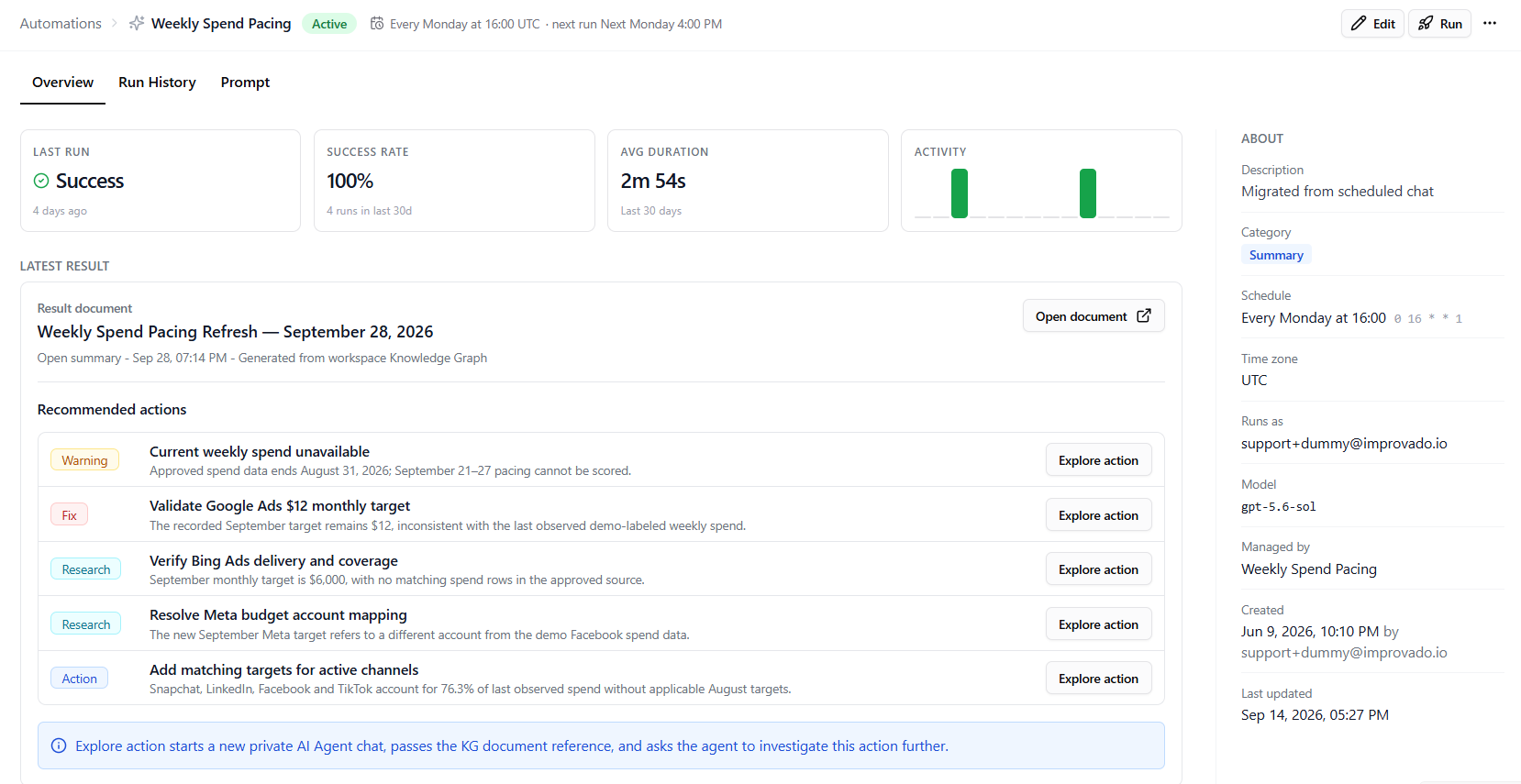Explore action for Verify Bing Ads delivery

1098,569
